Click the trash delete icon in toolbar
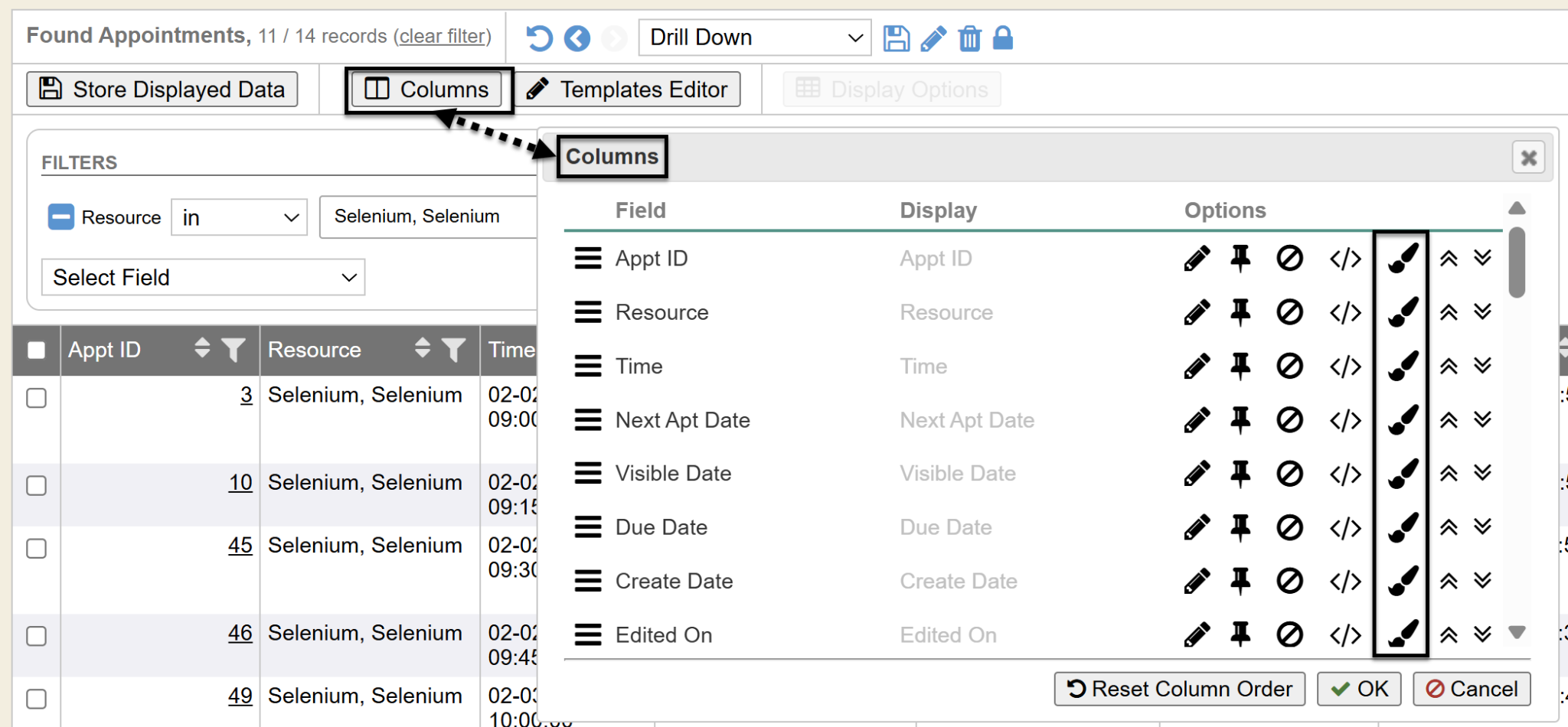This screenshot has width=1568, height=727. click(969, 37)
